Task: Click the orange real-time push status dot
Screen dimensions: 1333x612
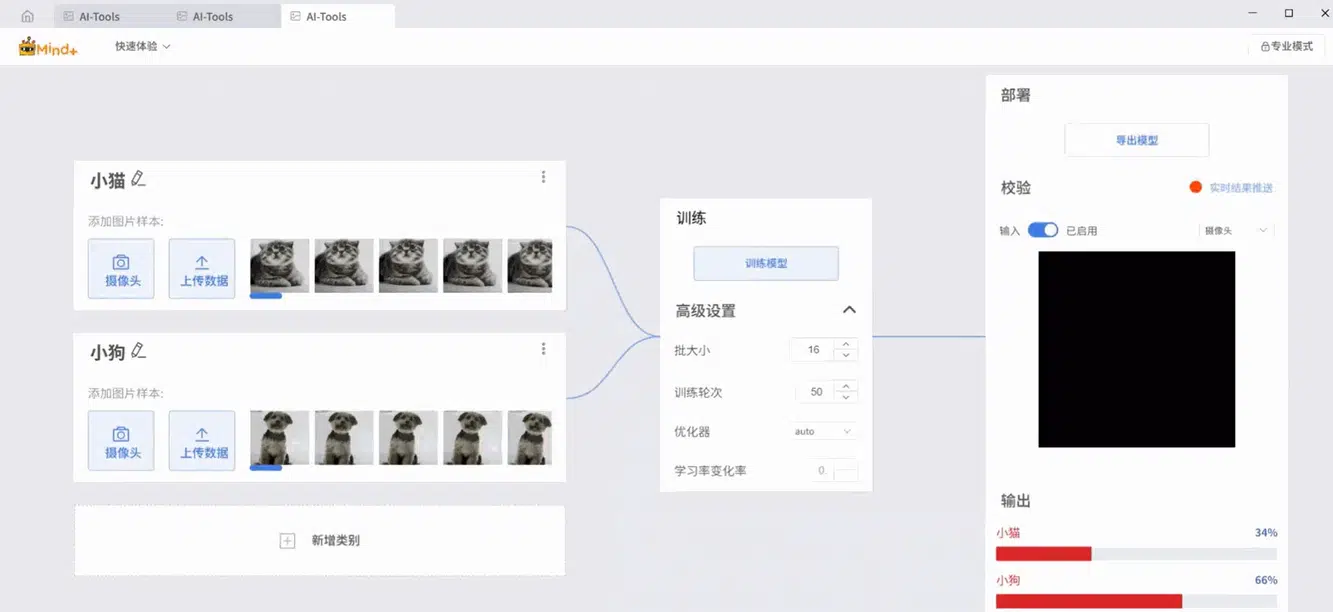Action: click(1195, 187)
